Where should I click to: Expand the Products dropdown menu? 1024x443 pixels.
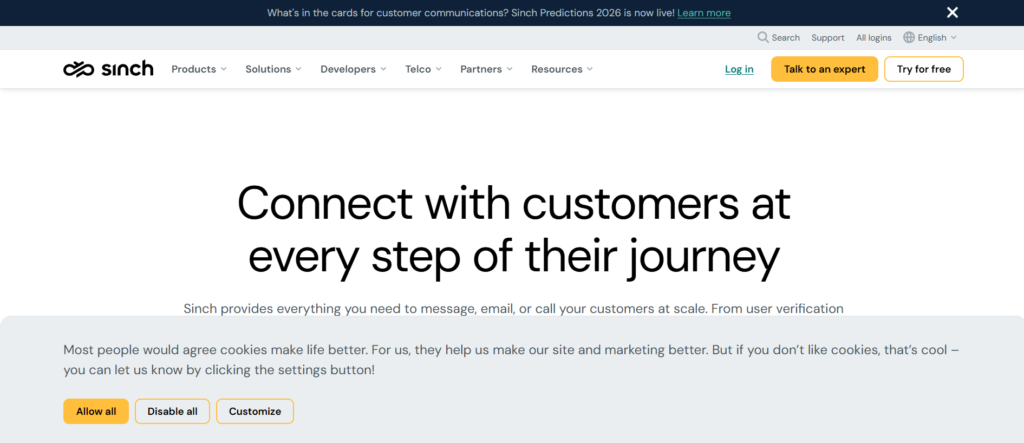coord(199,69)
